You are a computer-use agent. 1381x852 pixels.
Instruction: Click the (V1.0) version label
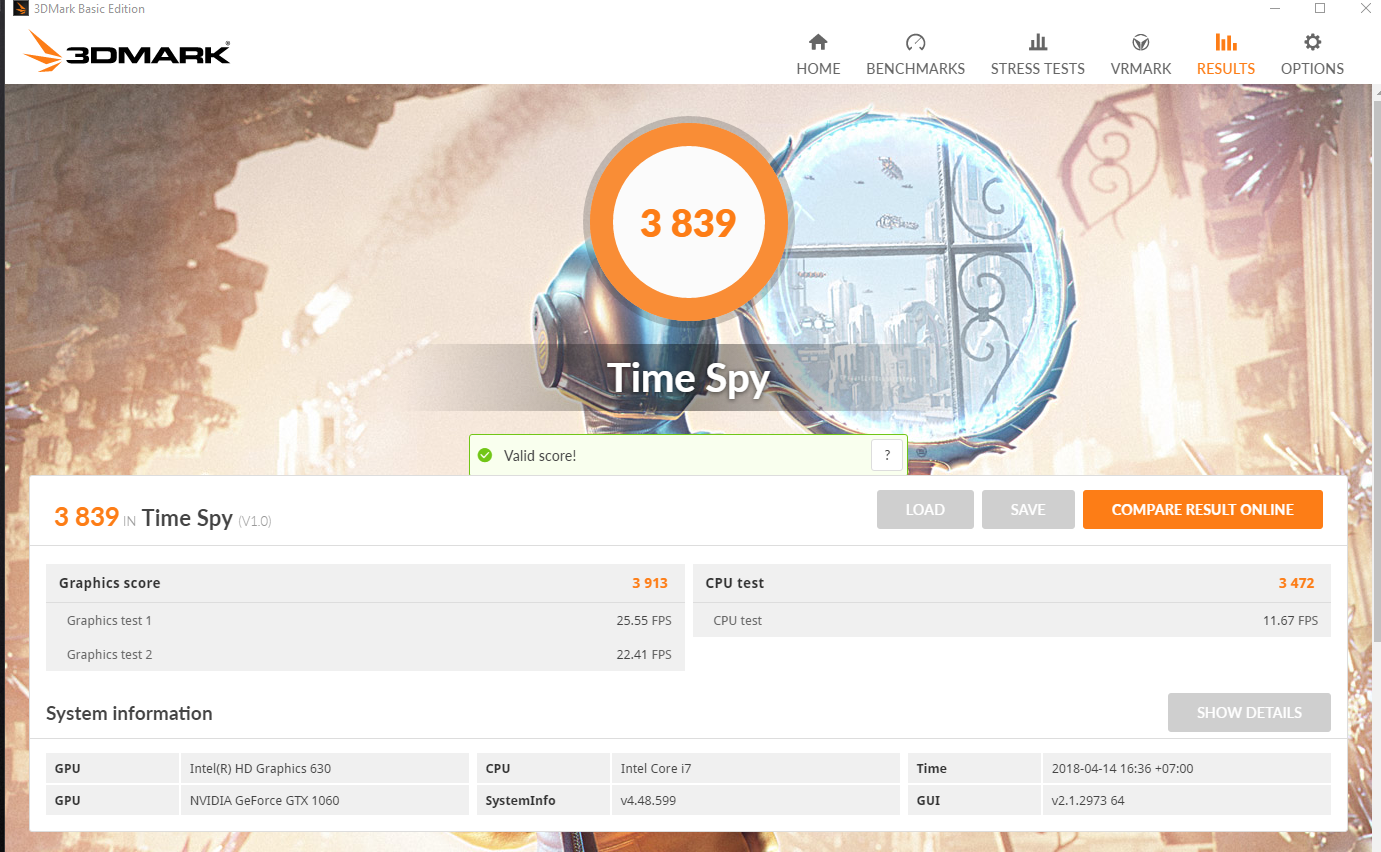(x=255, y=521)
